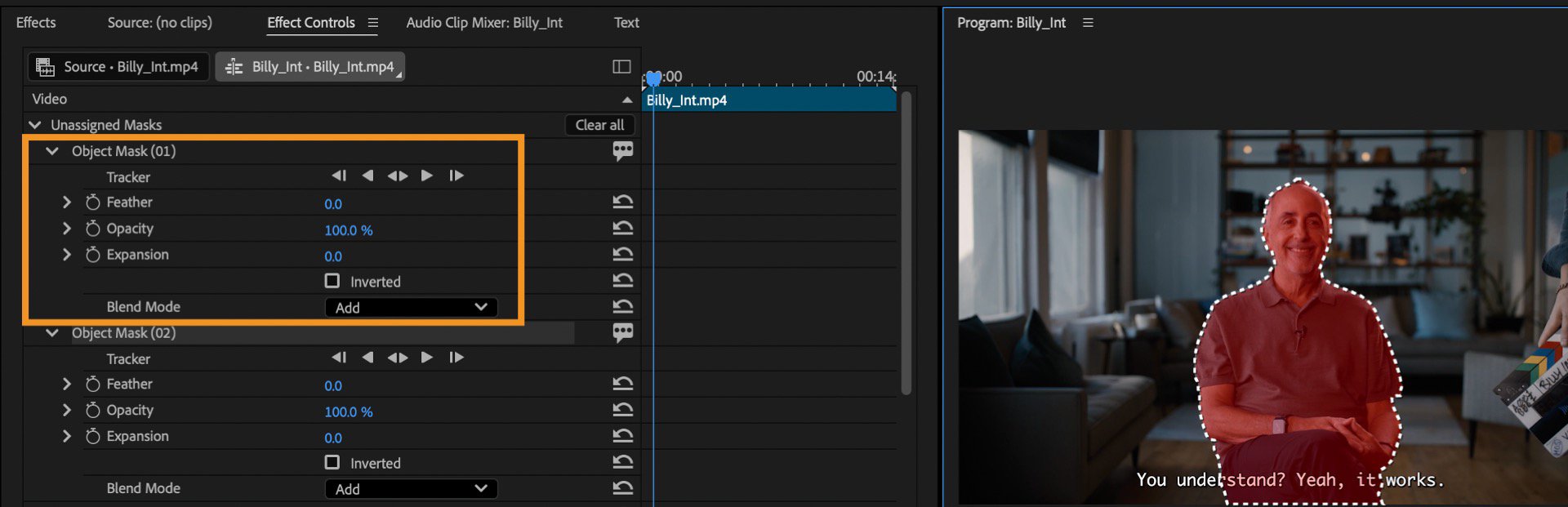Click the Clear all button

599,125
